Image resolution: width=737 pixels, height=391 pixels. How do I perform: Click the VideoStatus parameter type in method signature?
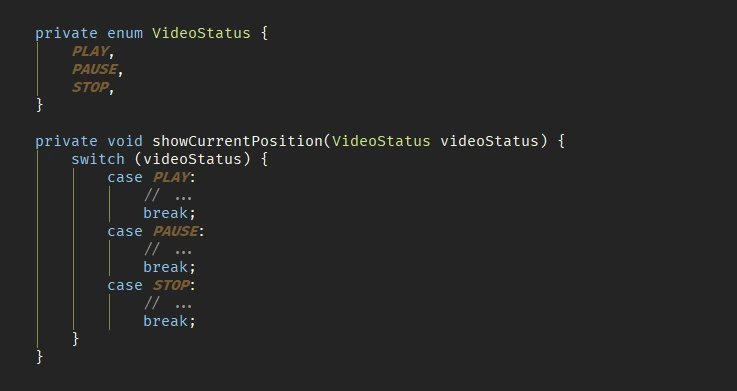381,141
